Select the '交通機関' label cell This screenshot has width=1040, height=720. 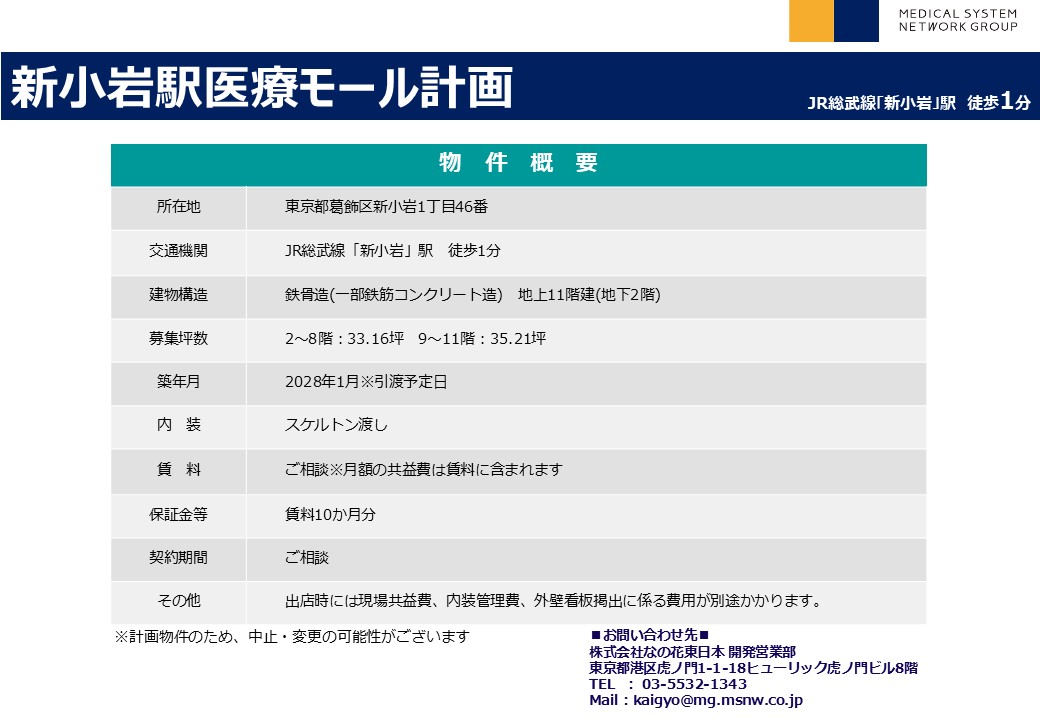(178, 251)
